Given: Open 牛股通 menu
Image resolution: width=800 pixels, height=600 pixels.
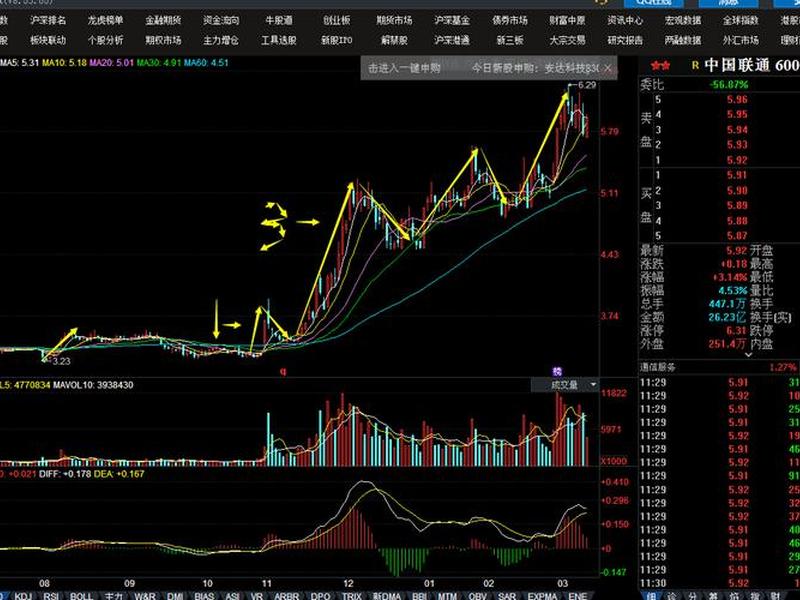Looking at the screenshot, I should [x=279, y=21].
